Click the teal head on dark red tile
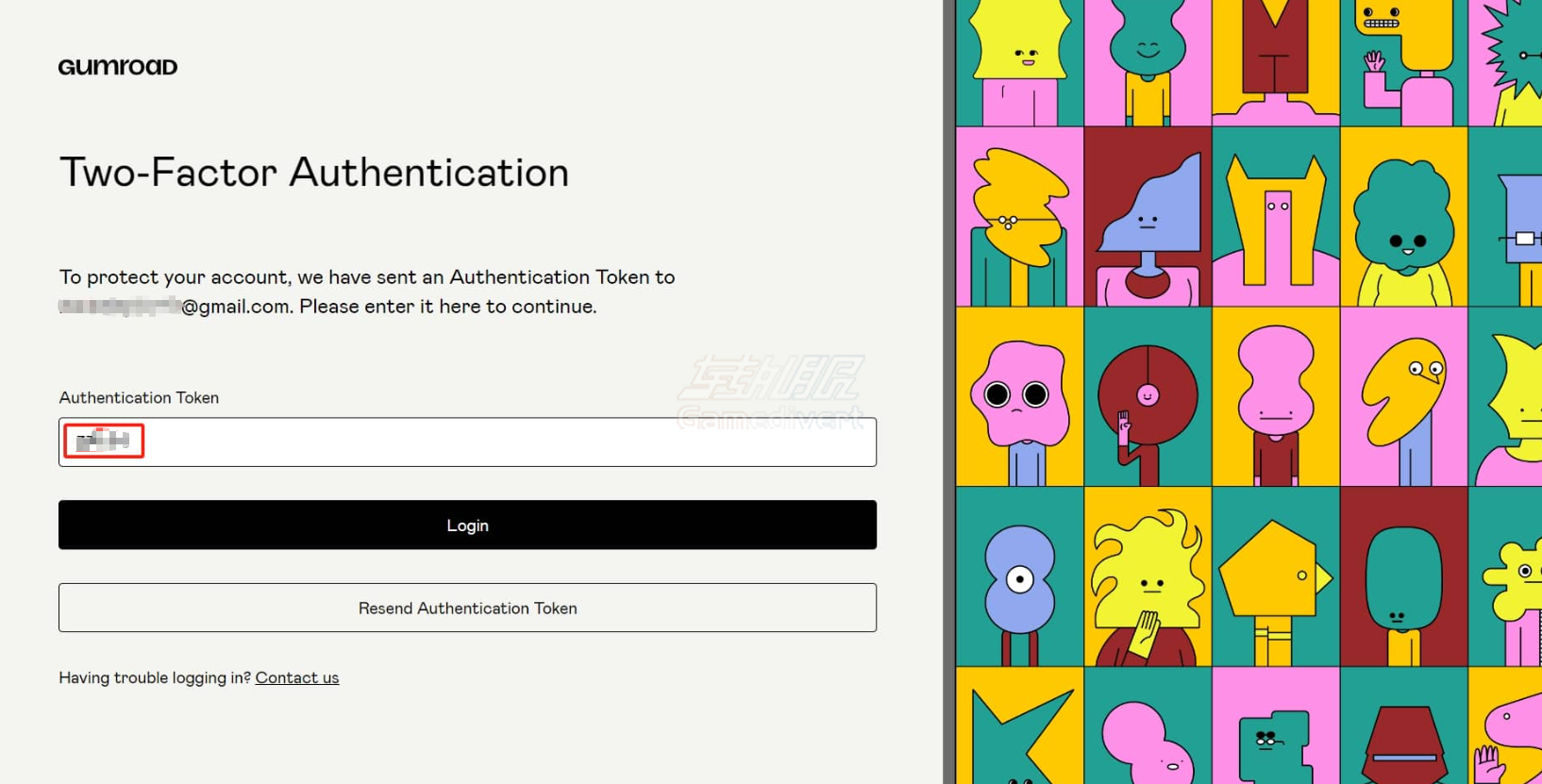This screenshot has width=1542, height=784. 1403,576
